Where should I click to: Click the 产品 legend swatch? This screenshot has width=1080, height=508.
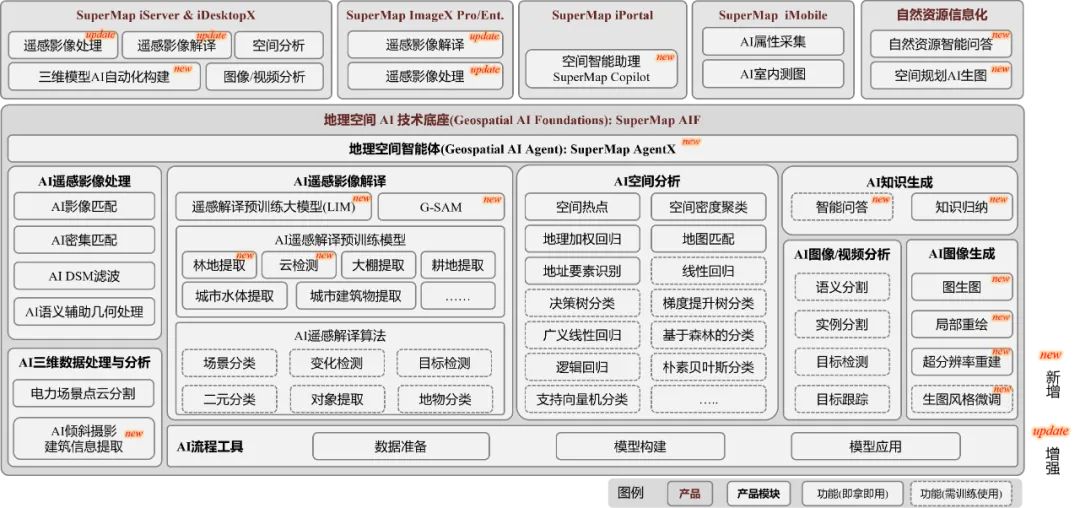point(689,493)
